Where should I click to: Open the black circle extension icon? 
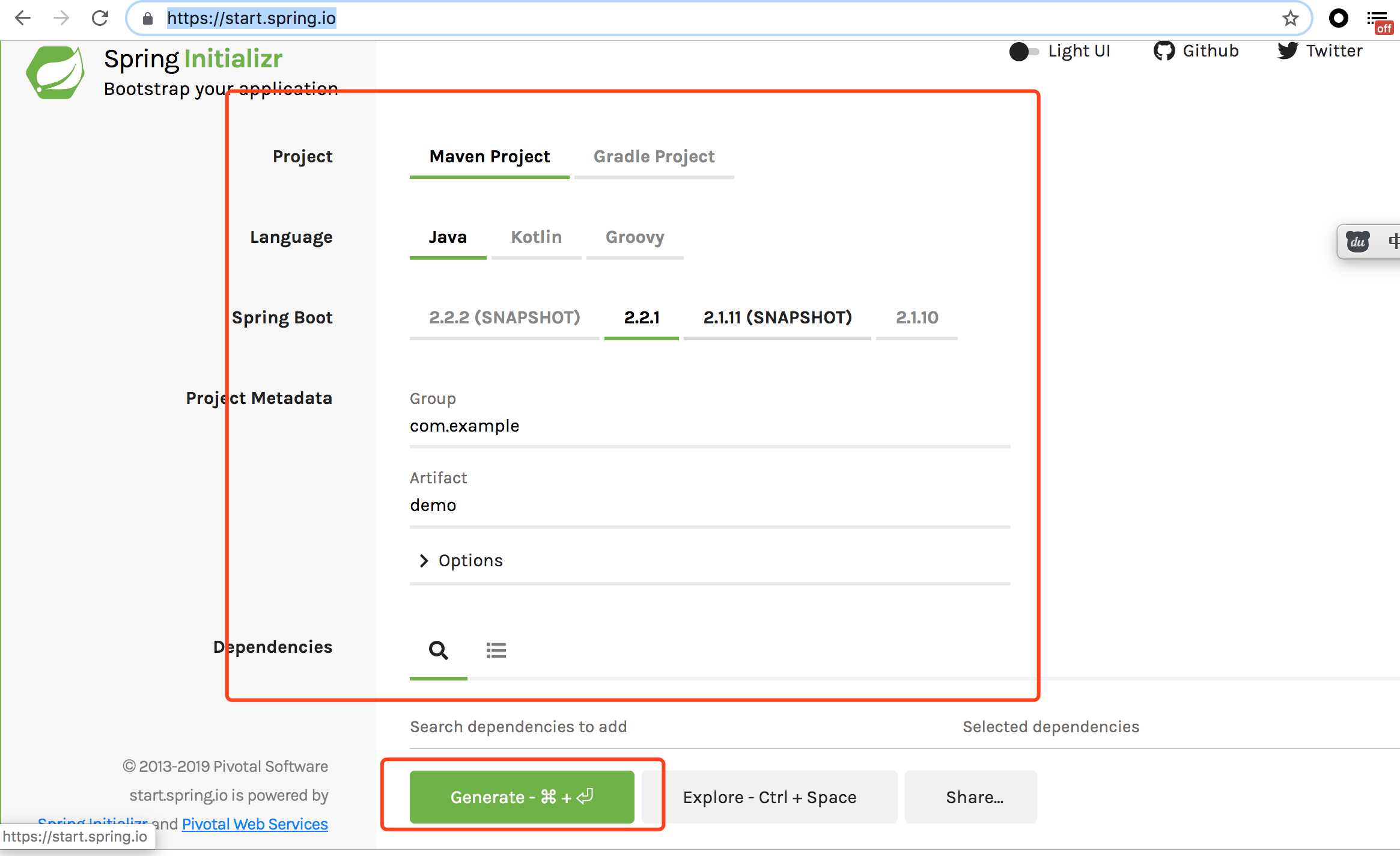pyautogui.click(x=1338, y=19)
